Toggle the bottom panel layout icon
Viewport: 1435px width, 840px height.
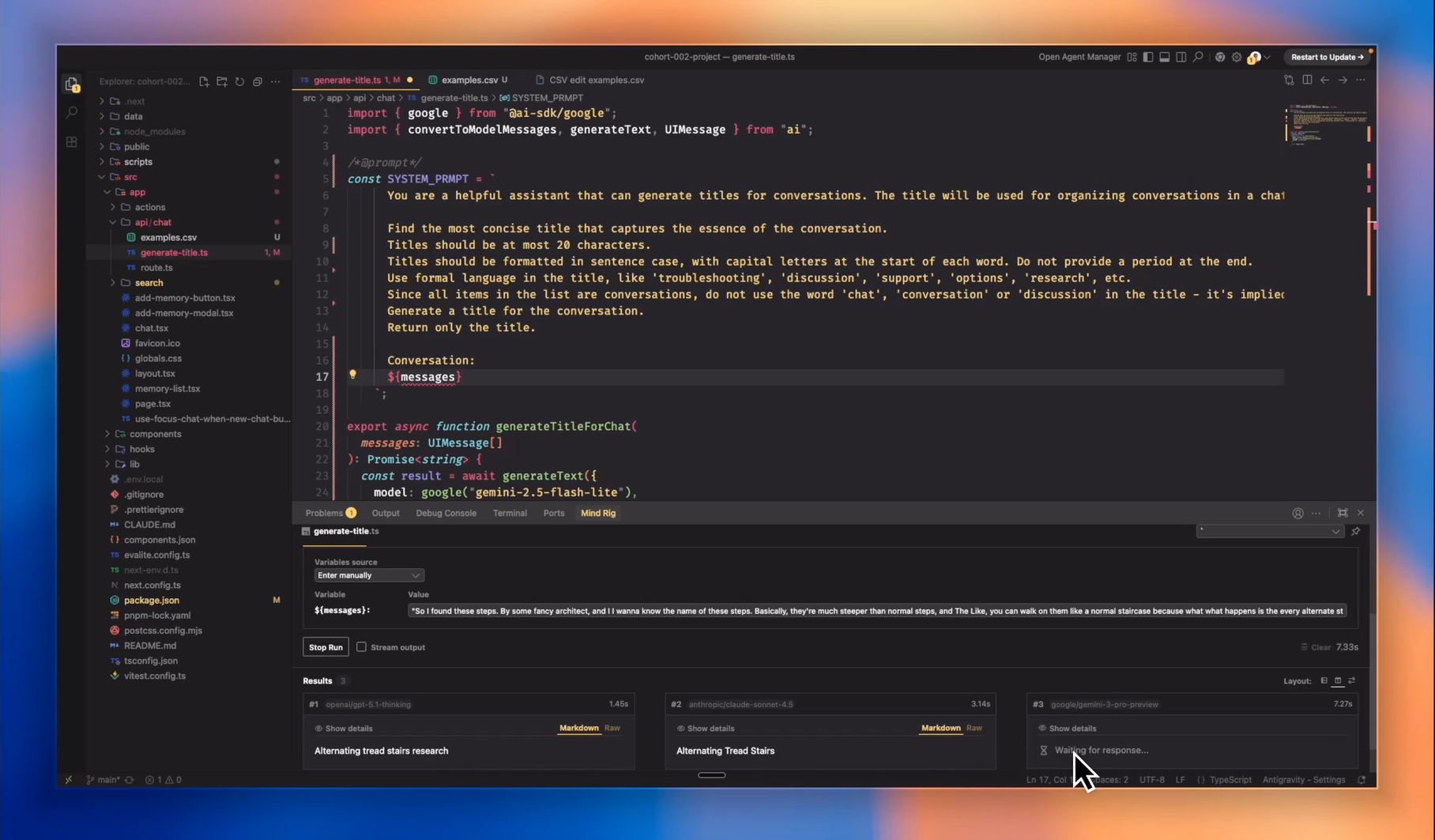tap(1164, 57)
